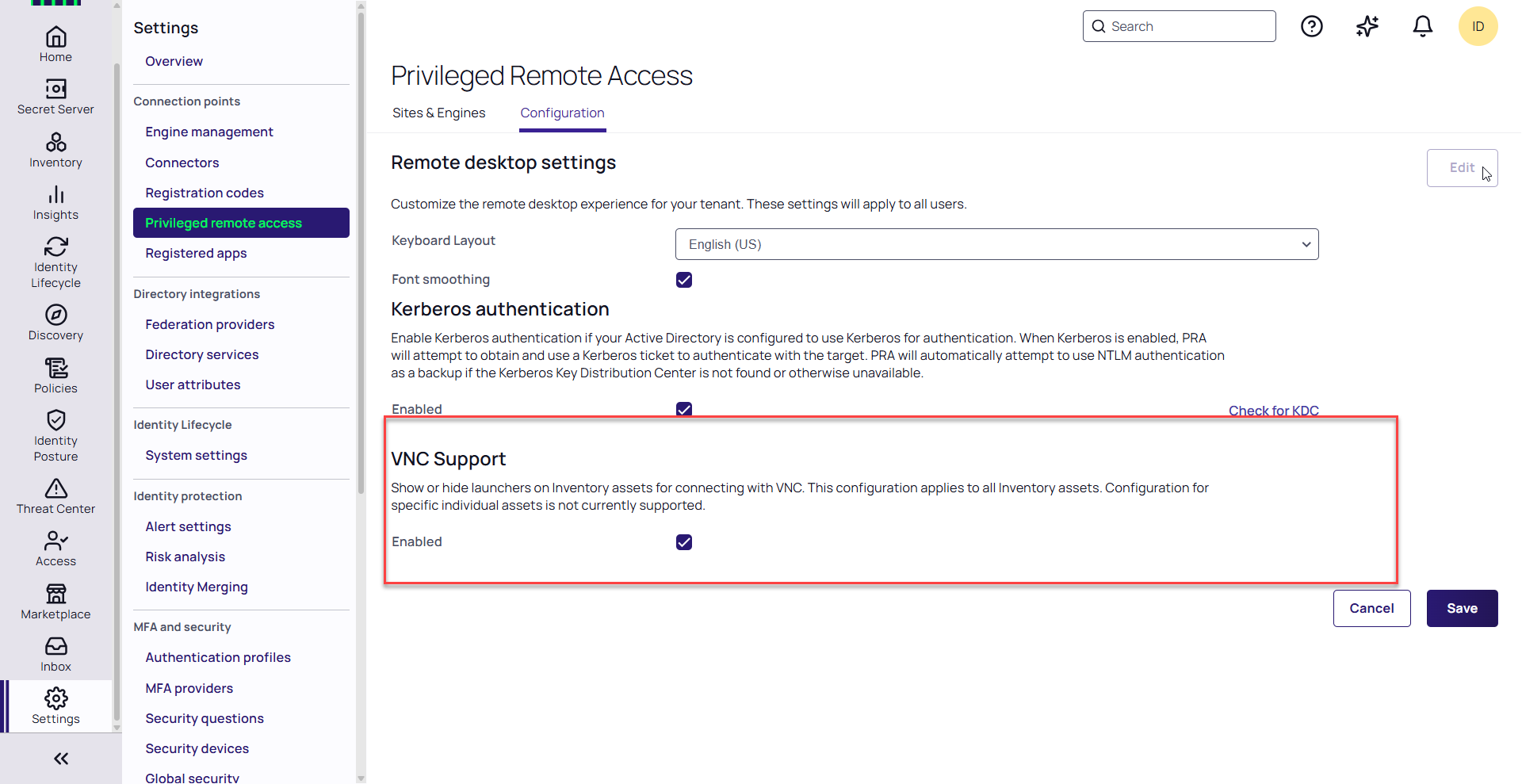Click the Check for KDC link
This screenshot has width=1522, height=784.
(1273, 411)
